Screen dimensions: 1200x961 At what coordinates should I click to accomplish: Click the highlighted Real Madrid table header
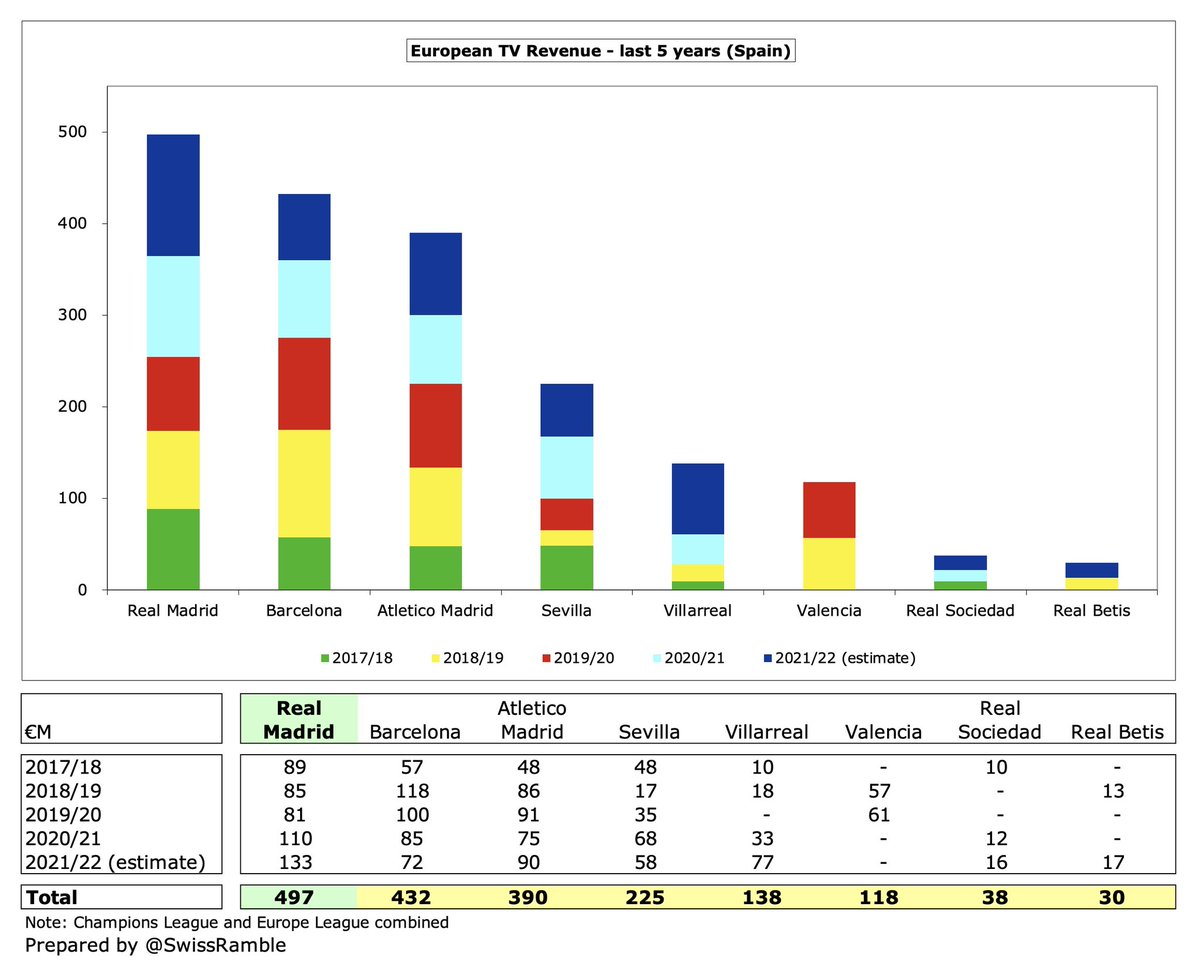point(298,720)
